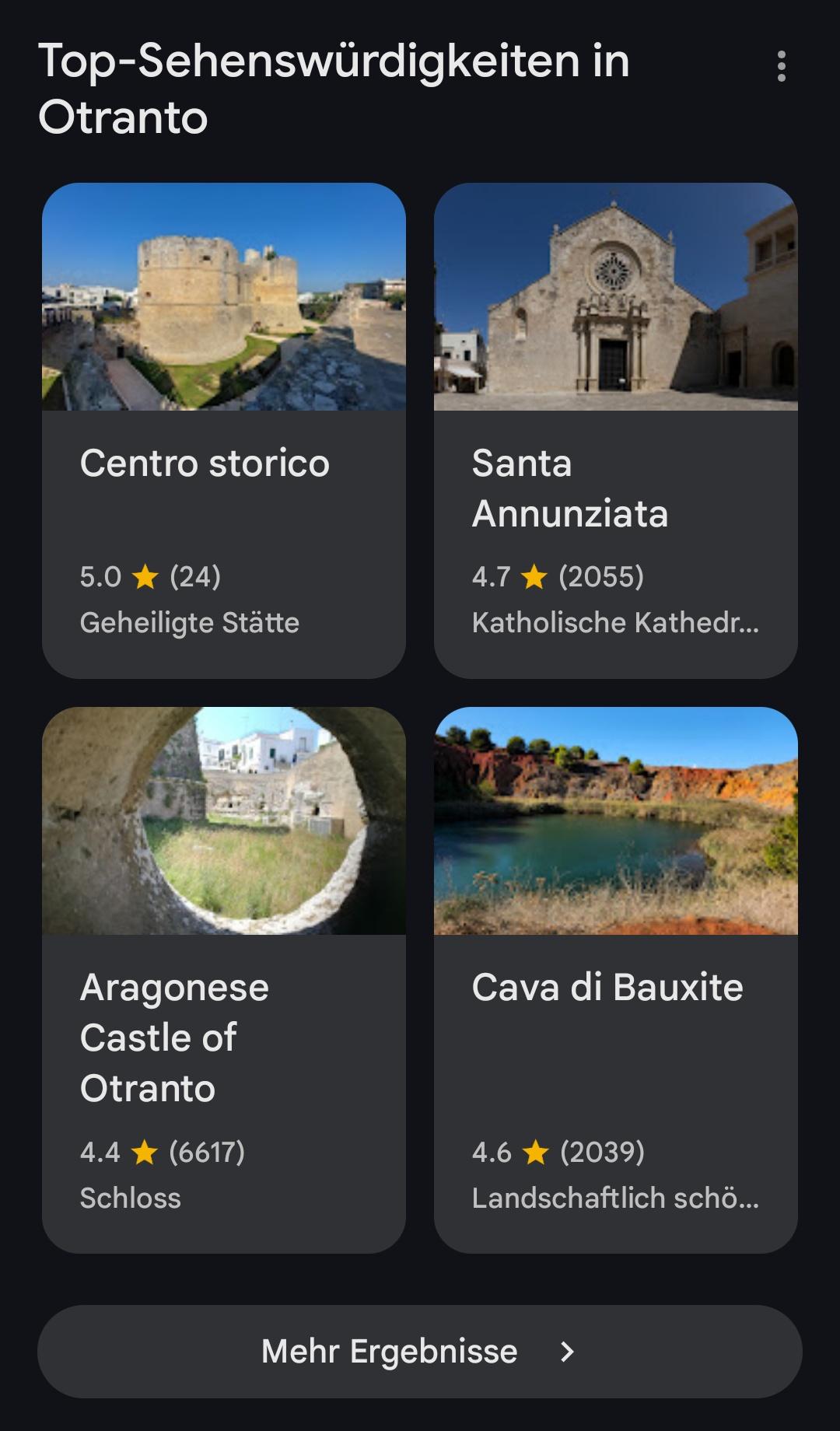This screenshot has width=840, height=1431.
Task: Tap the Schloss category label
Action: [x=130, y=1198]
